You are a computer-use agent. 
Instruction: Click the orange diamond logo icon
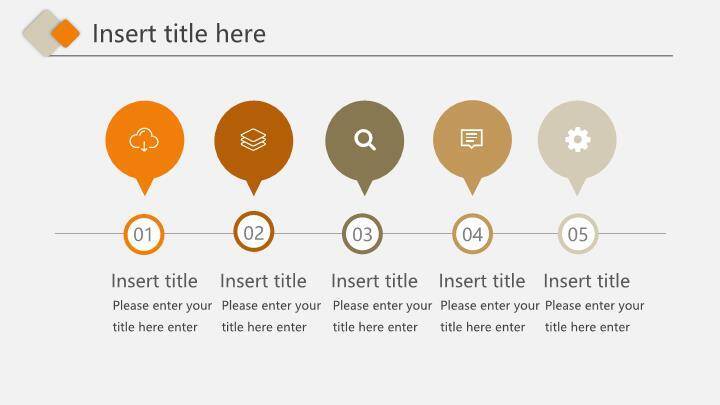point(65,33)
